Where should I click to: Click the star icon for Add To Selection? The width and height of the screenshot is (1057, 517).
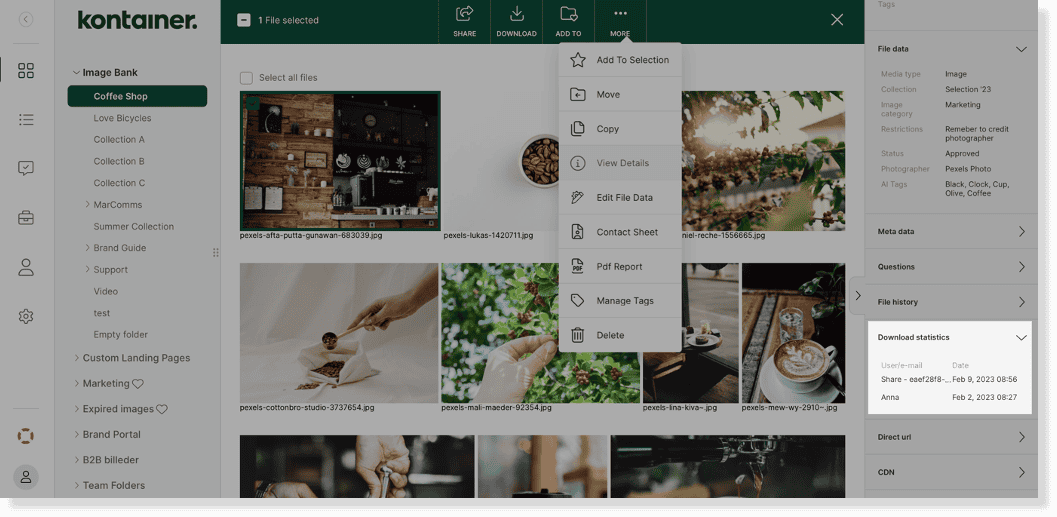(x=578, y=60)
